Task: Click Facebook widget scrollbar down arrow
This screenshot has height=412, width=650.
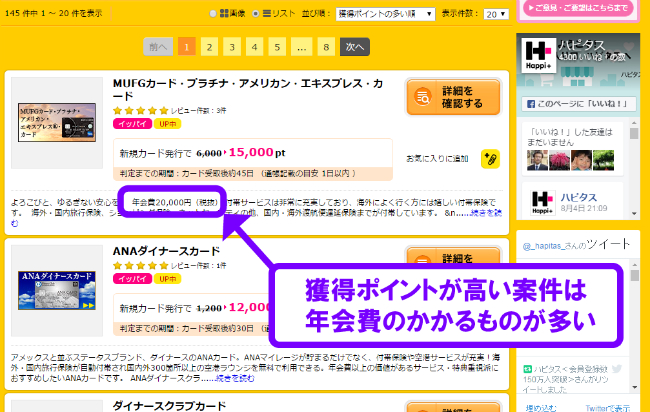Action: (634, 213)
